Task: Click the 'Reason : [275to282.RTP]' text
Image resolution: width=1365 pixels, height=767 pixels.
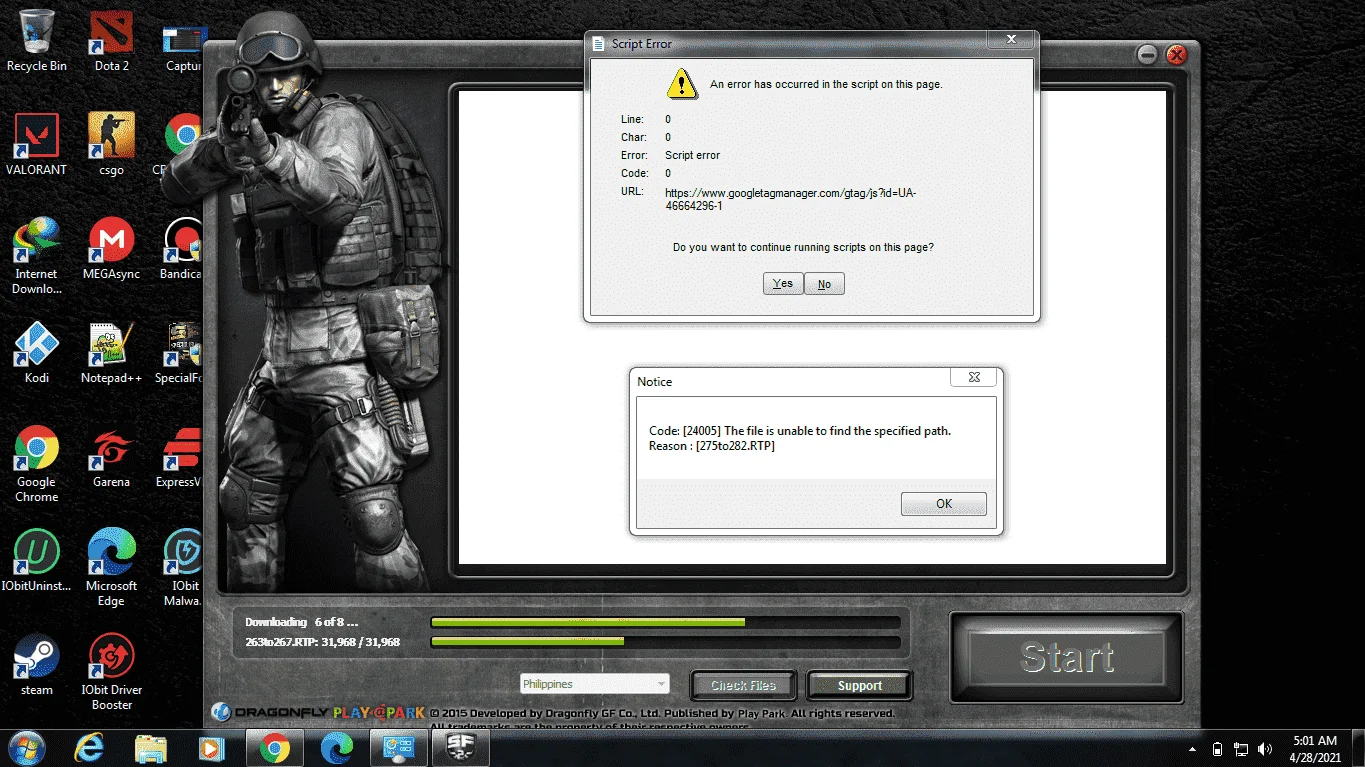Action: pyautogui.click(x=712, y=446)
